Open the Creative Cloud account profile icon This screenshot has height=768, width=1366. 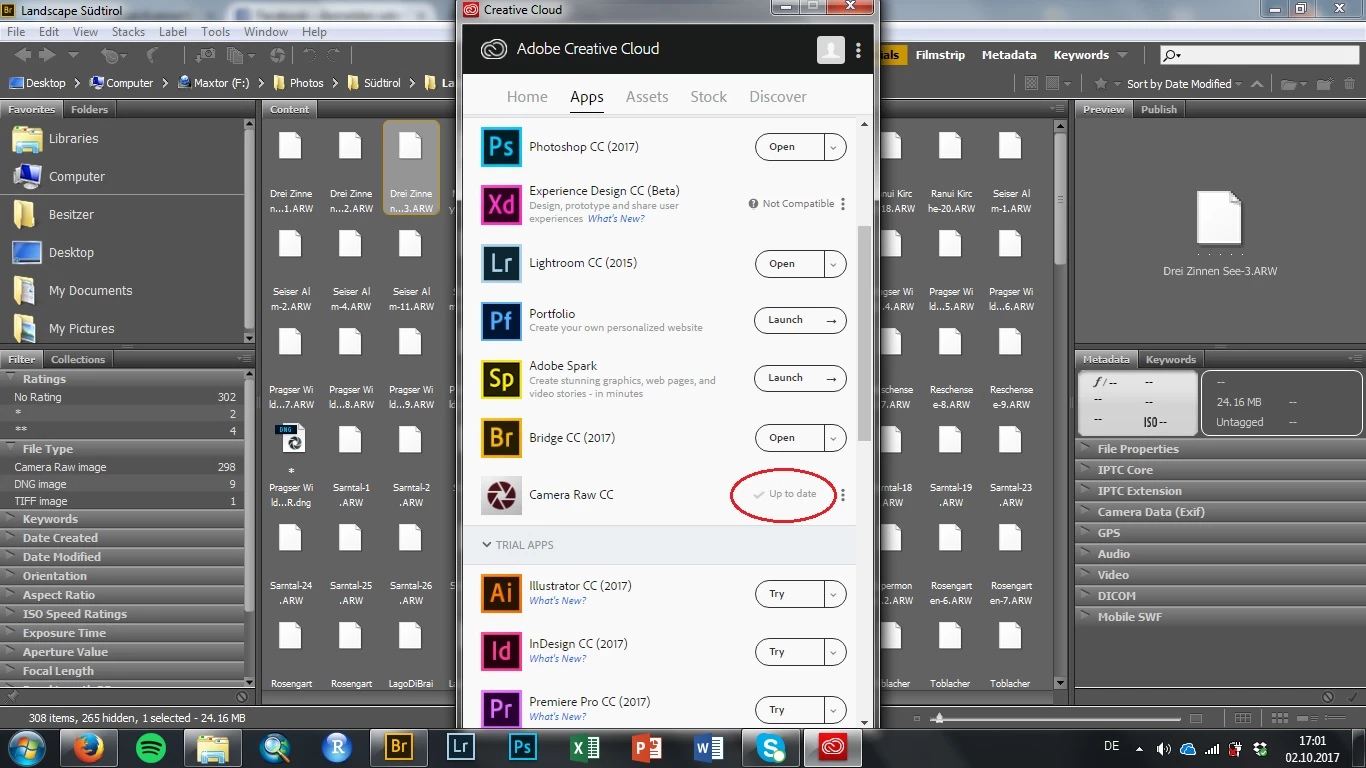[x=830, y=50]
